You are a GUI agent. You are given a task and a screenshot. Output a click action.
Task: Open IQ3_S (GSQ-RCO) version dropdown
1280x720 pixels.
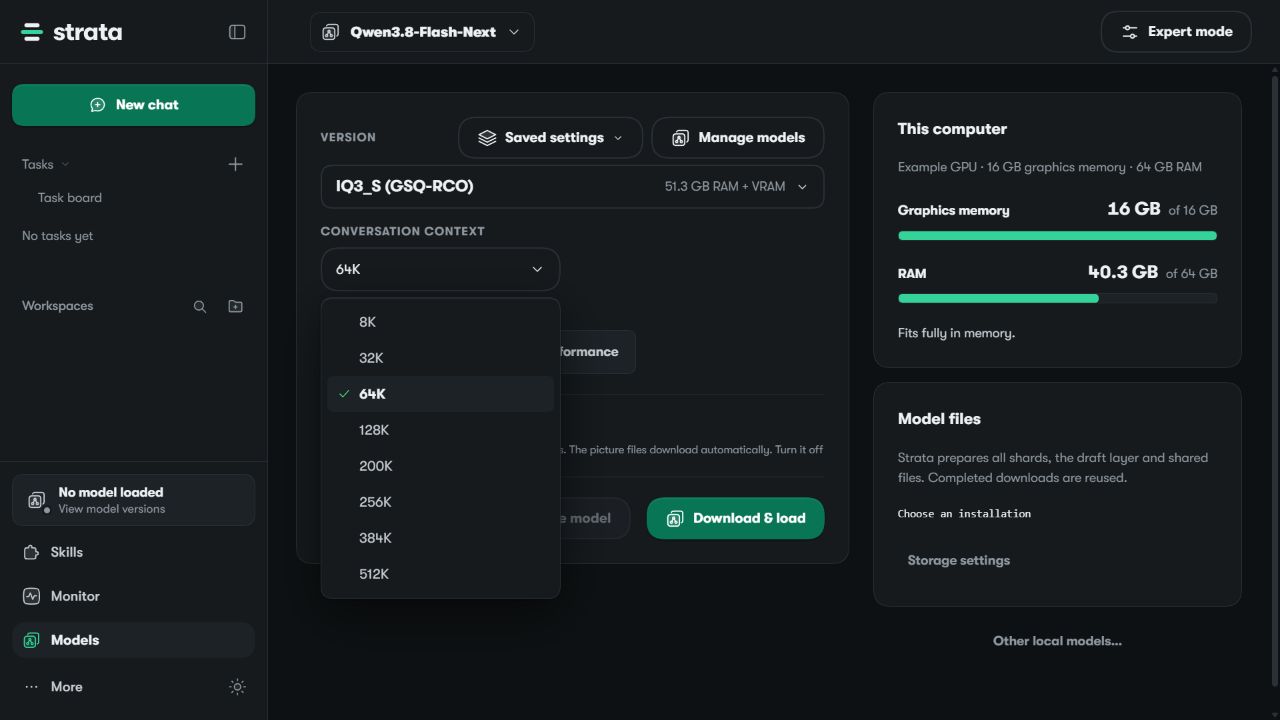(572, 187)
